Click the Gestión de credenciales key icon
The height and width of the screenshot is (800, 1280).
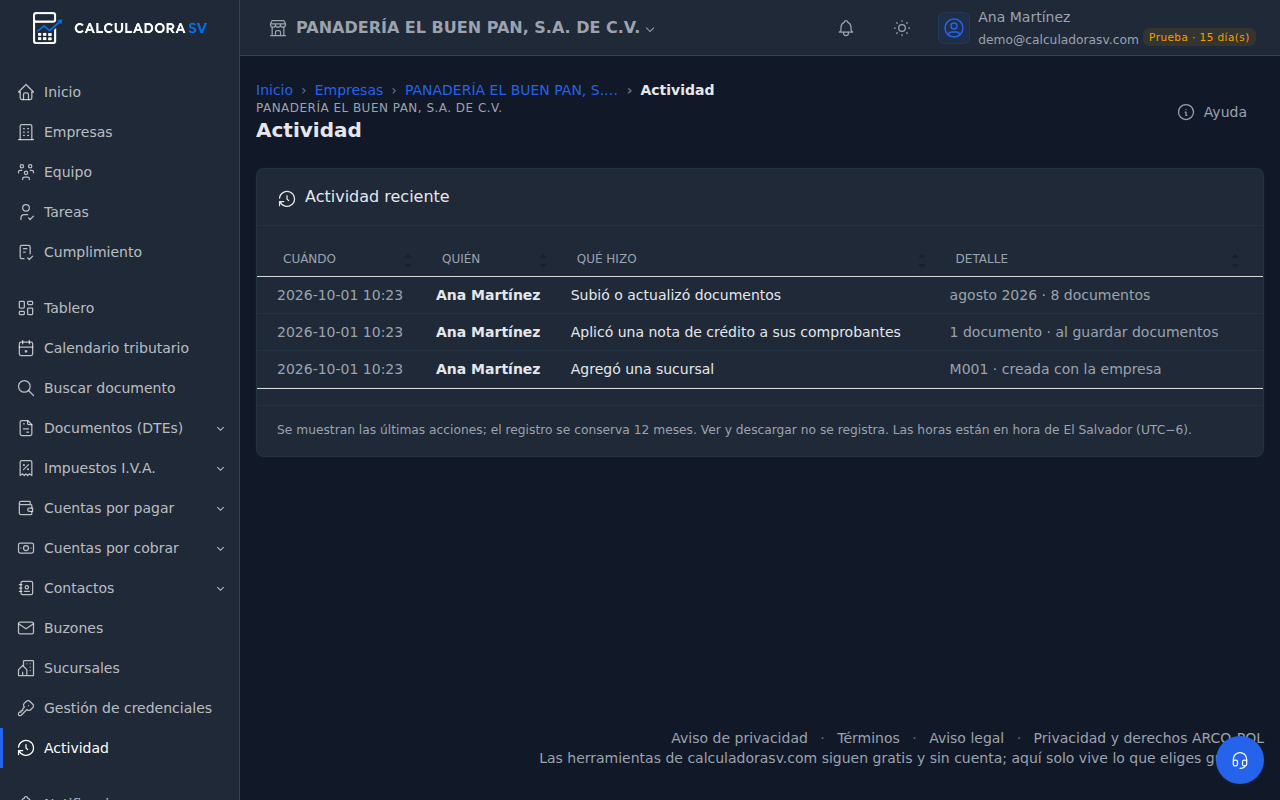click(x=26, y=708)
